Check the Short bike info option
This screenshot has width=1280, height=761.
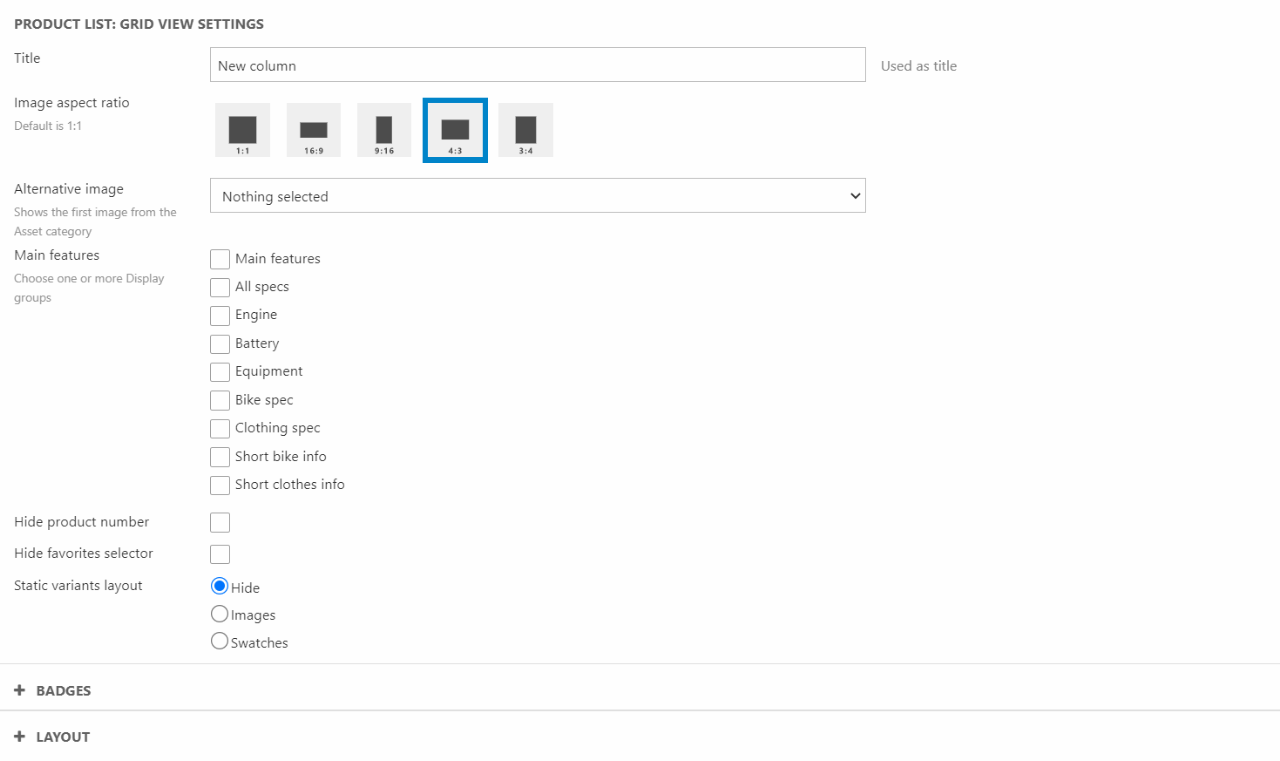pos(220,457)
